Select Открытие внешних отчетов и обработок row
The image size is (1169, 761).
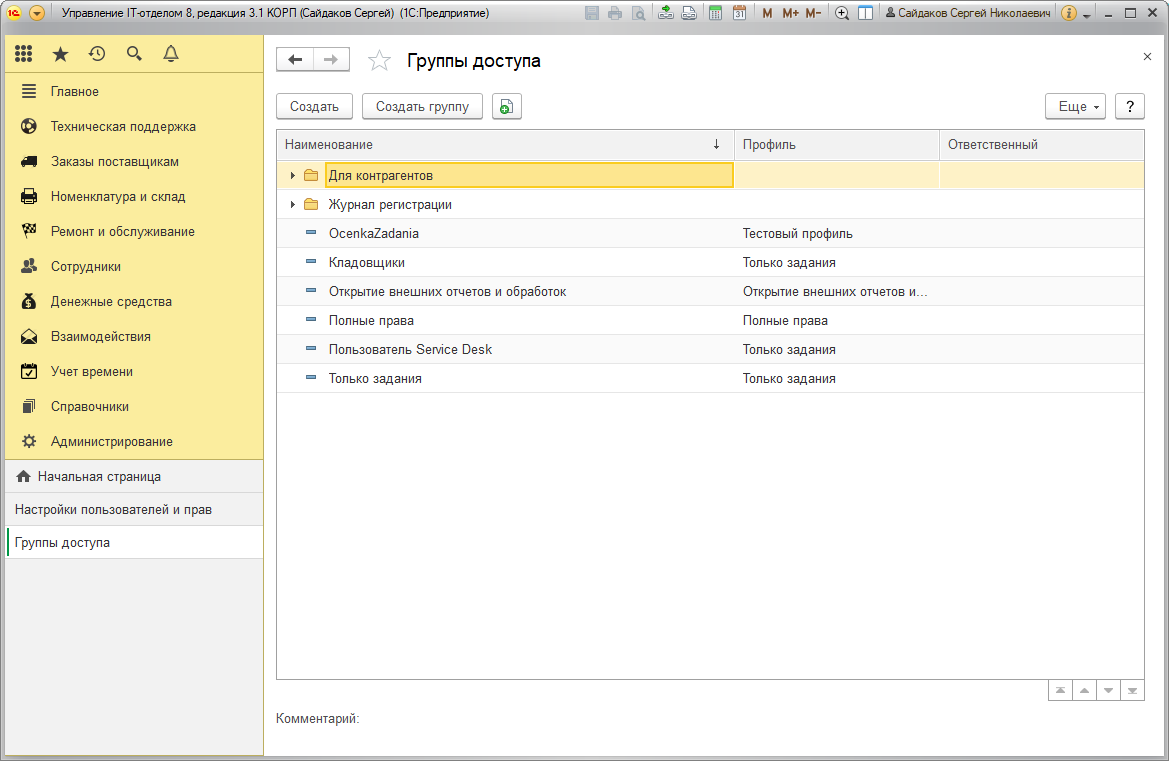[x=710, y=291]
